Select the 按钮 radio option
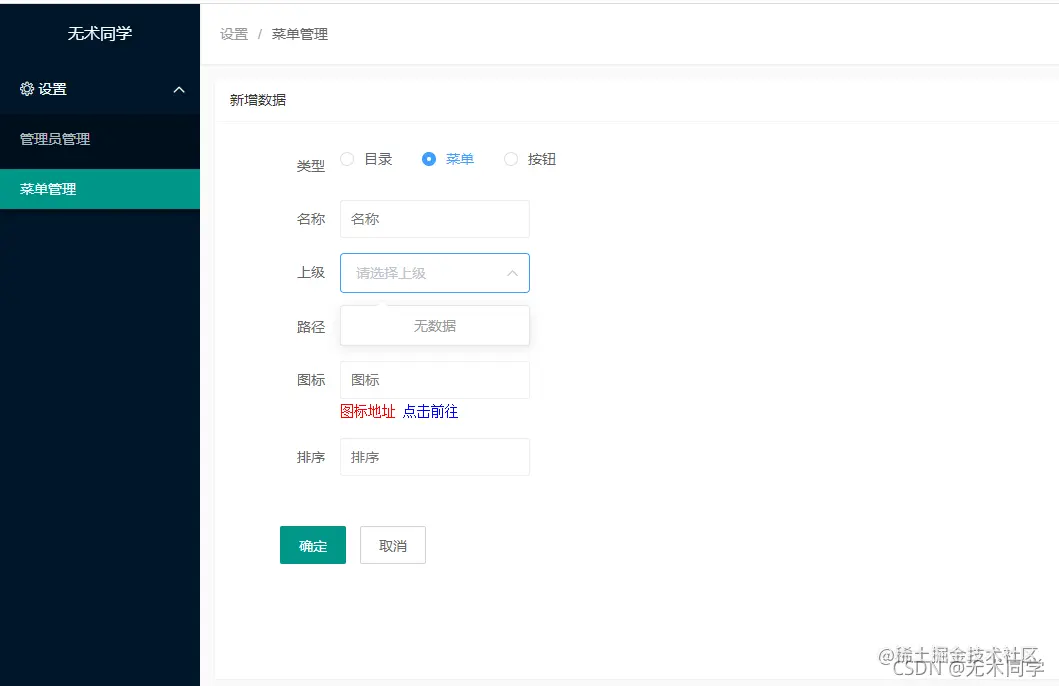Screen dimensions: 1059x686 click(511, 158)
